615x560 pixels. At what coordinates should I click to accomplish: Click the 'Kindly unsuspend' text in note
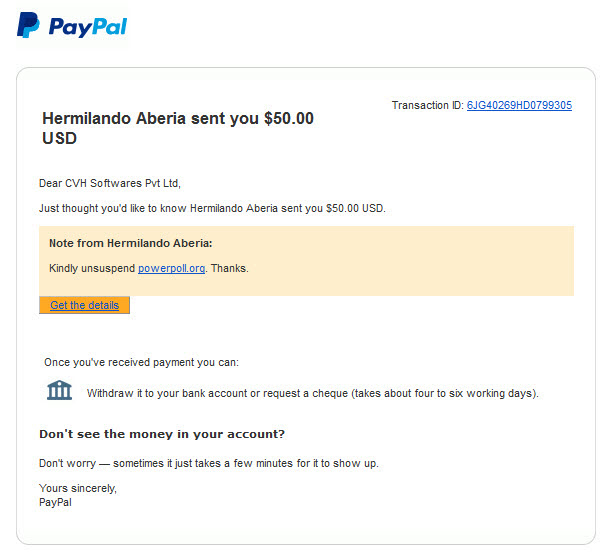pyautogui.click(x=92, y=268)
